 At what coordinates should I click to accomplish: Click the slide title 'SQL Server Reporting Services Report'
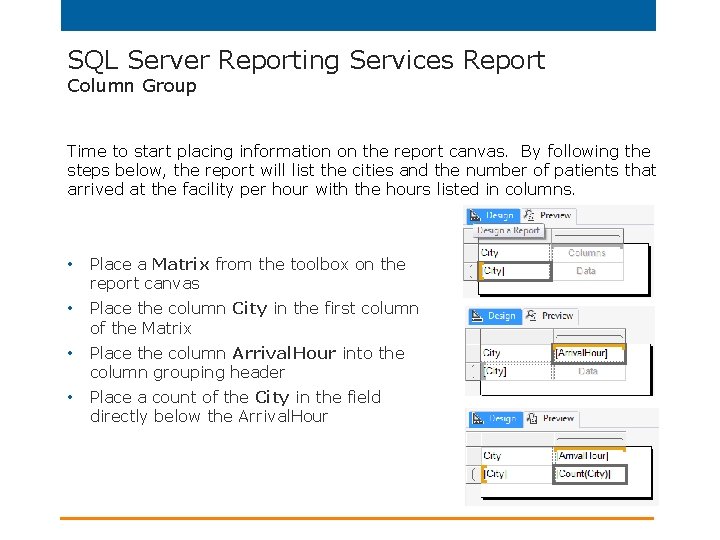click(306, 61)
